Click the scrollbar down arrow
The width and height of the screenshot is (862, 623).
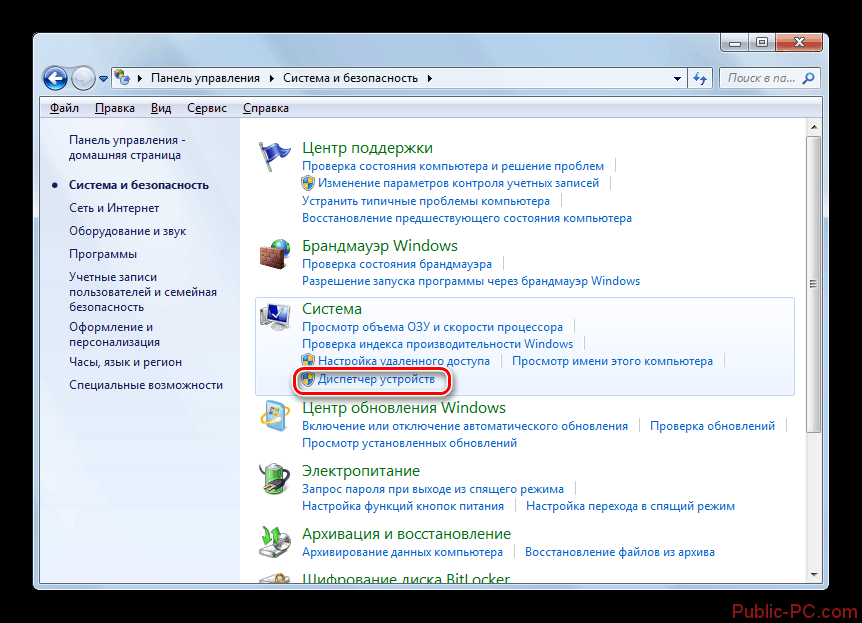pos(814,575)
